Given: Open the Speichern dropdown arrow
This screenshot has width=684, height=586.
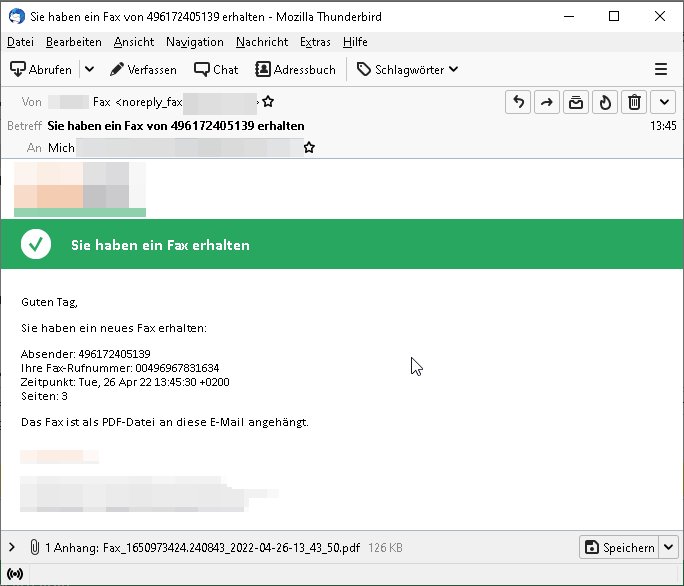Looking at the screenshot, I should click(x=668, y=547).
